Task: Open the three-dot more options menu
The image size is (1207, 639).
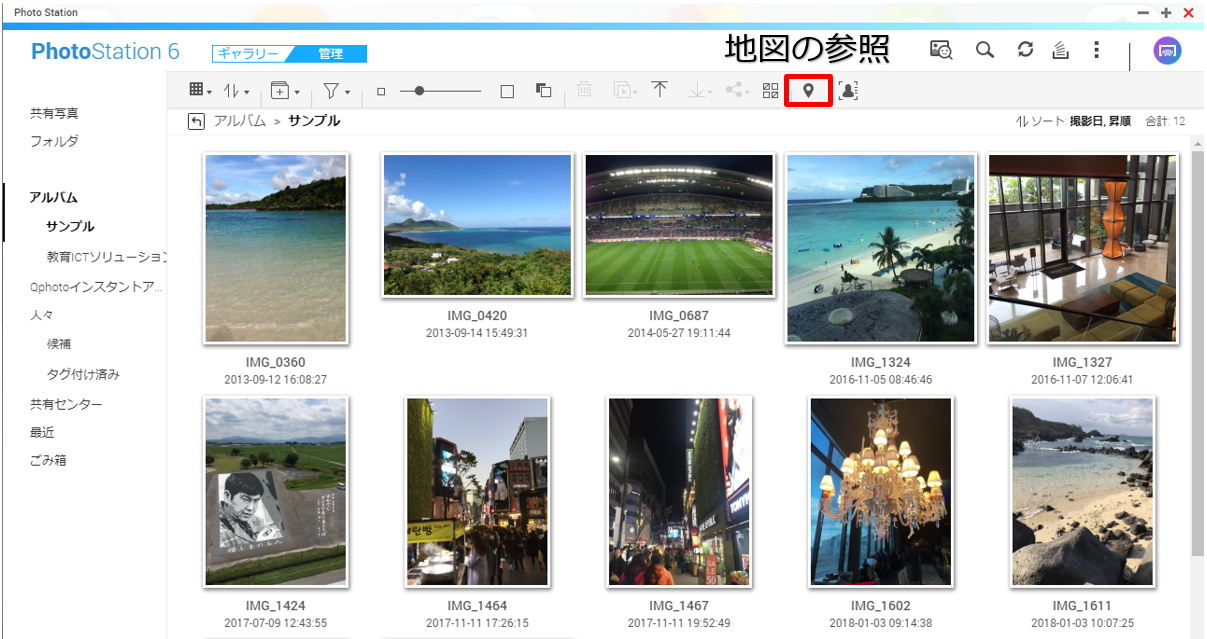Action: click(x=1097, y=50)
